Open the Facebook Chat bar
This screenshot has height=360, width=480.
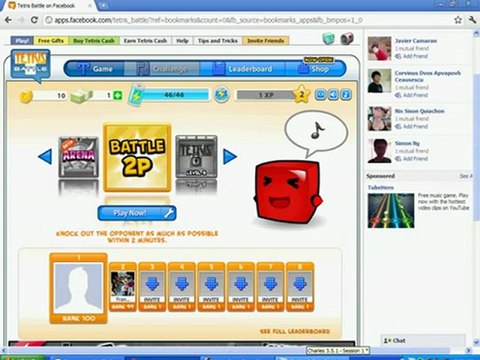[423, 340]
